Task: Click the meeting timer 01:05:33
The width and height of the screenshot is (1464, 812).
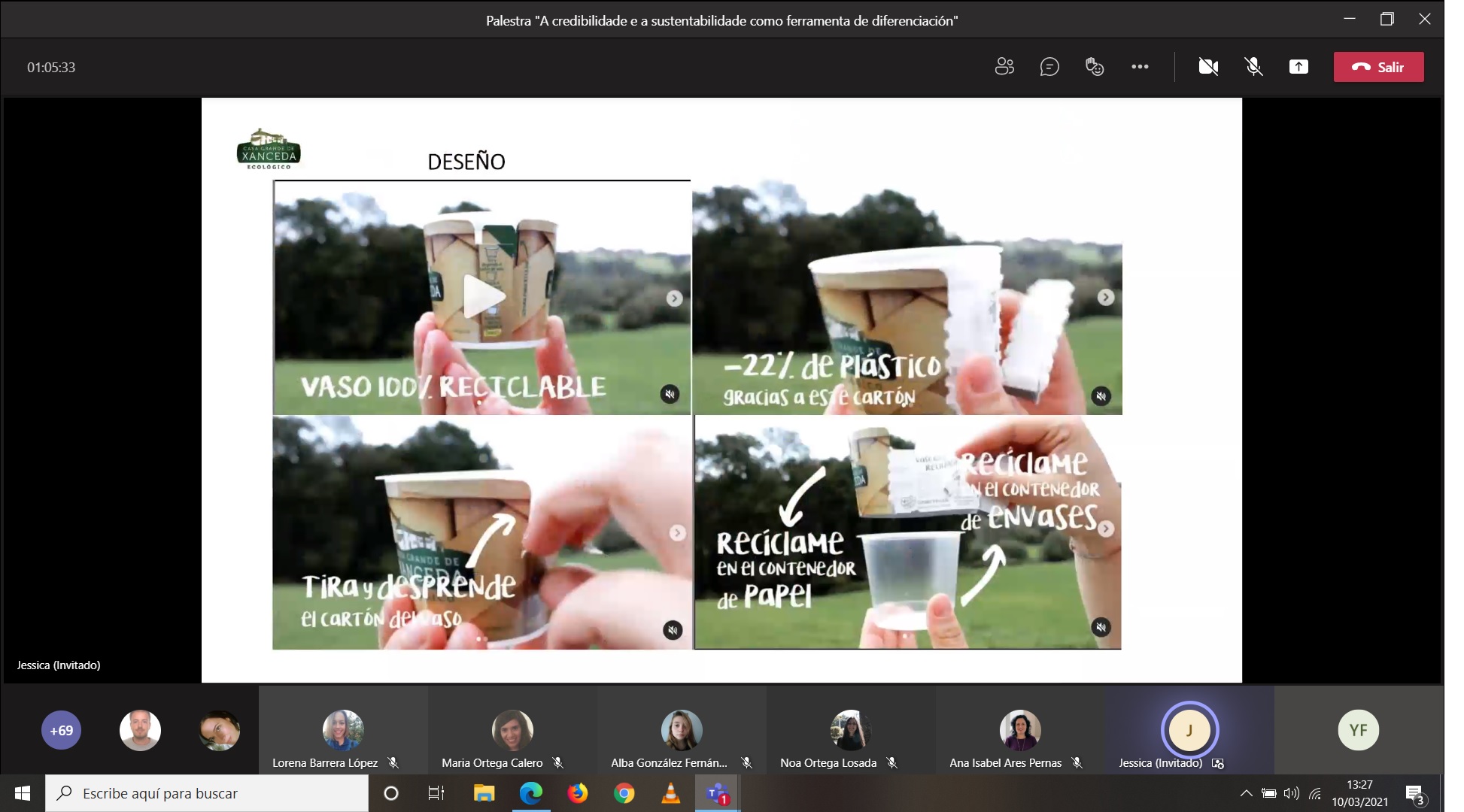Action: tap(51, 67)
